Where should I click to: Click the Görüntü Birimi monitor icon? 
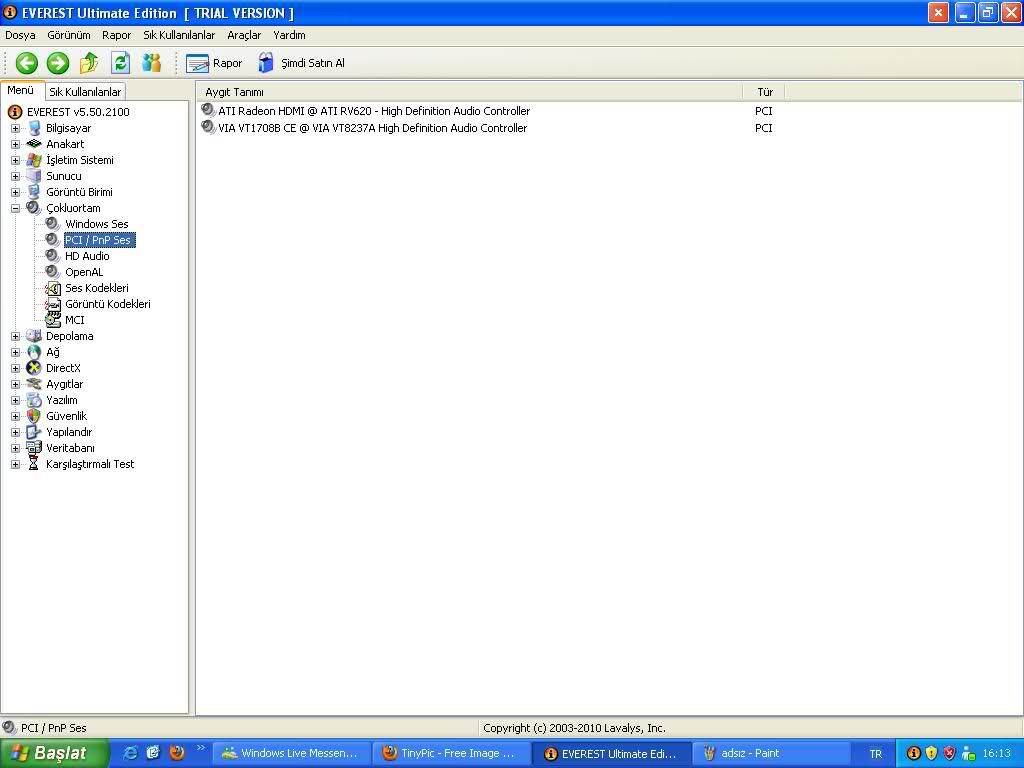point(34,192)
